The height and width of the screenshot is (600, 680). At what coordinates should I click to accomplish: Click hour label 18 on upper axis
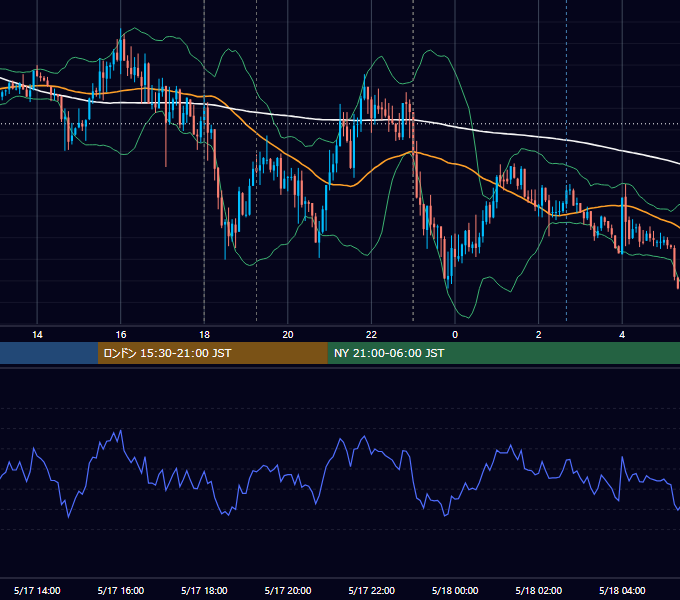point(204,335)
